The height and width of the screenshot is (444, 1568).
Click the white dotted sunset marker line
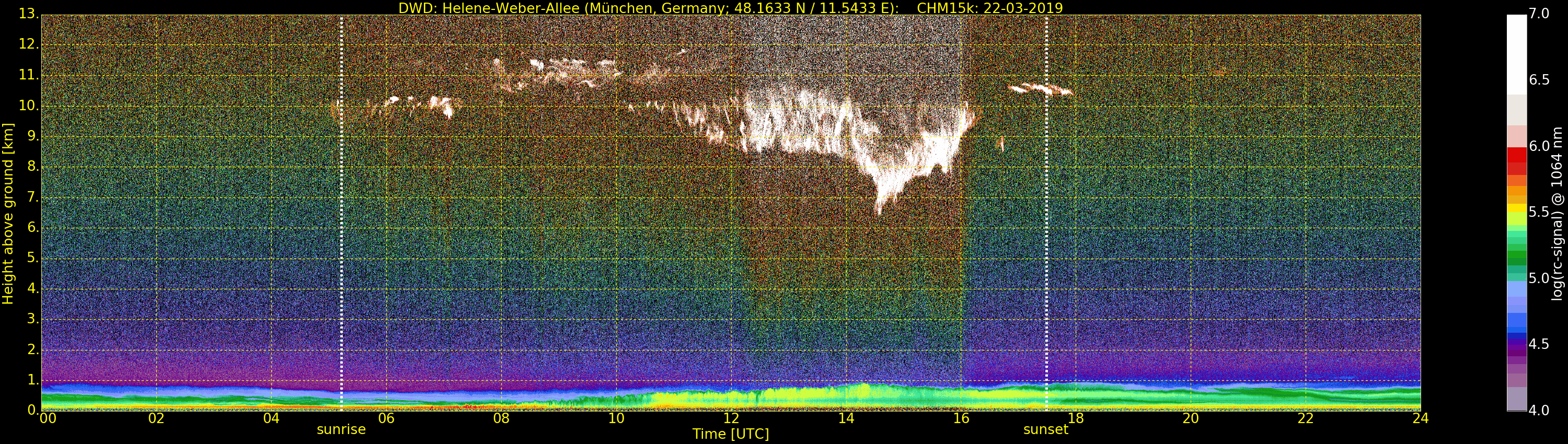1046,213
